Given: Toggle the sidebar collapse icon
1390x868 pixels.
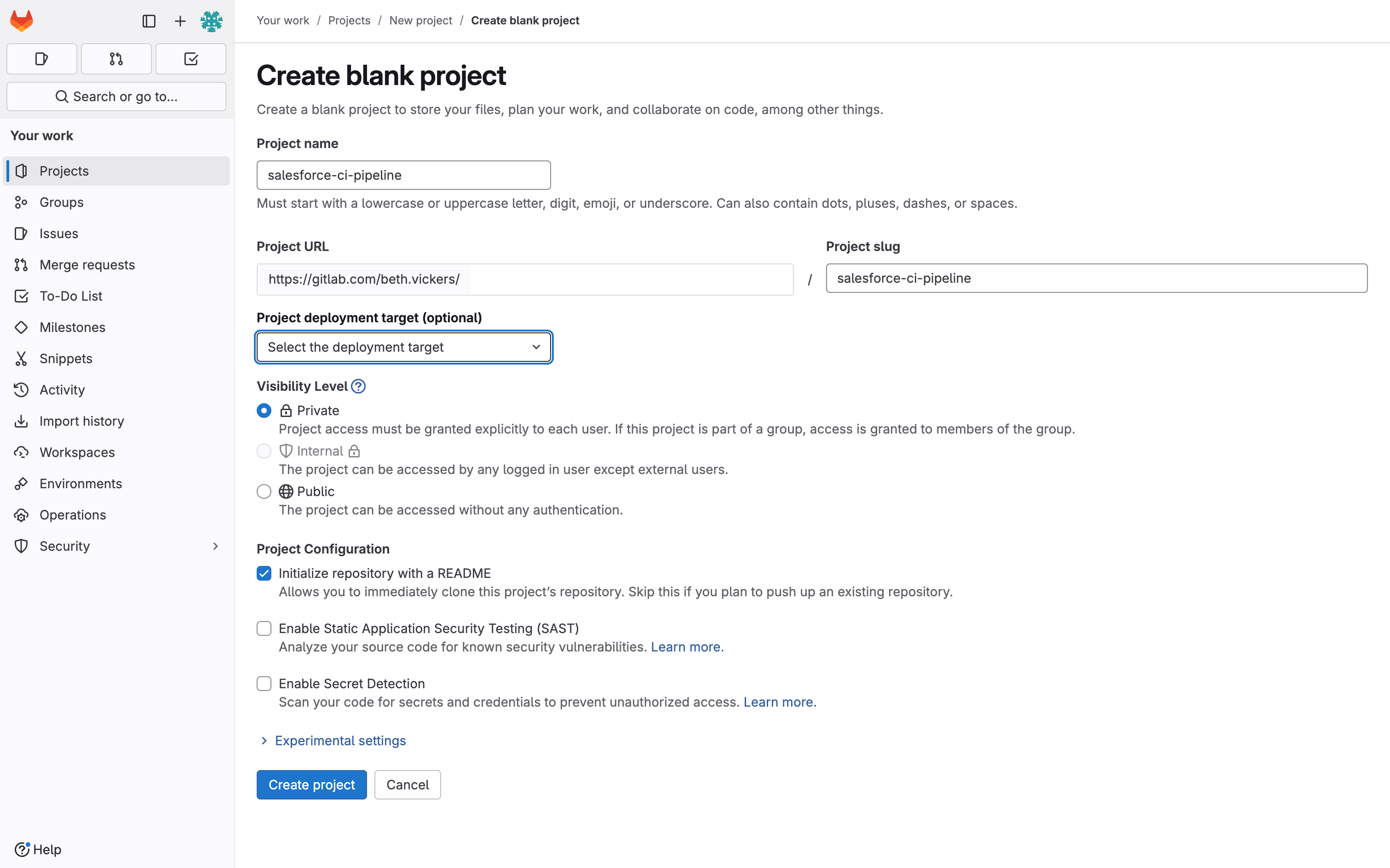Looking at the screenshot, I should 149,21.
